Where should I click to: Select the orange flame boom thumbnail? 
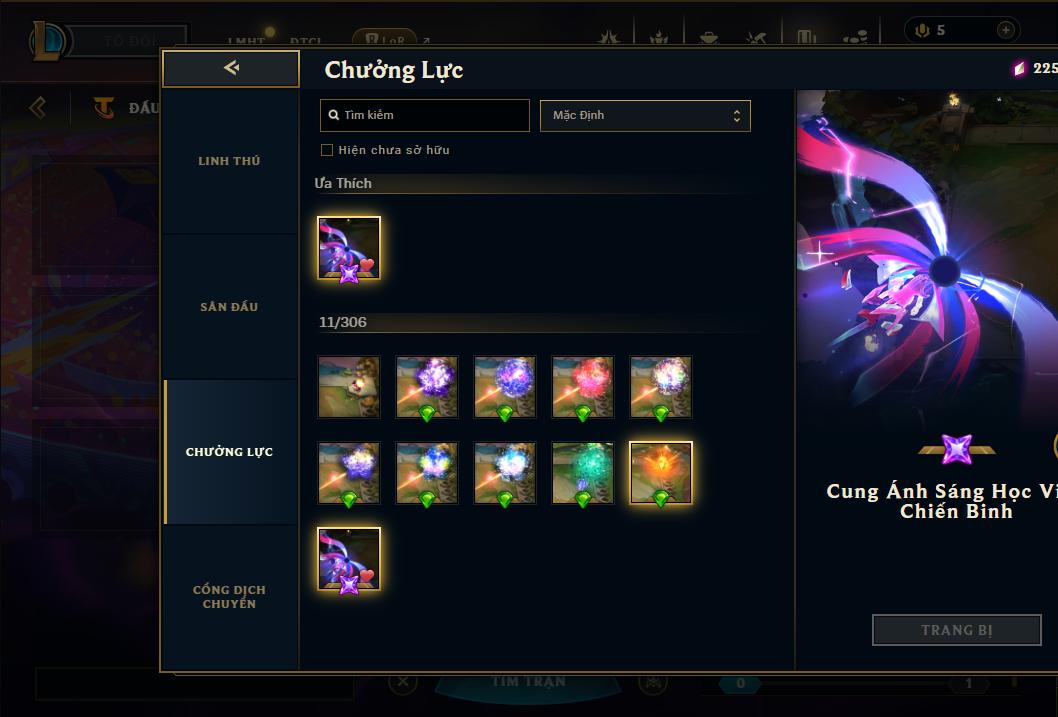[661, 473]
